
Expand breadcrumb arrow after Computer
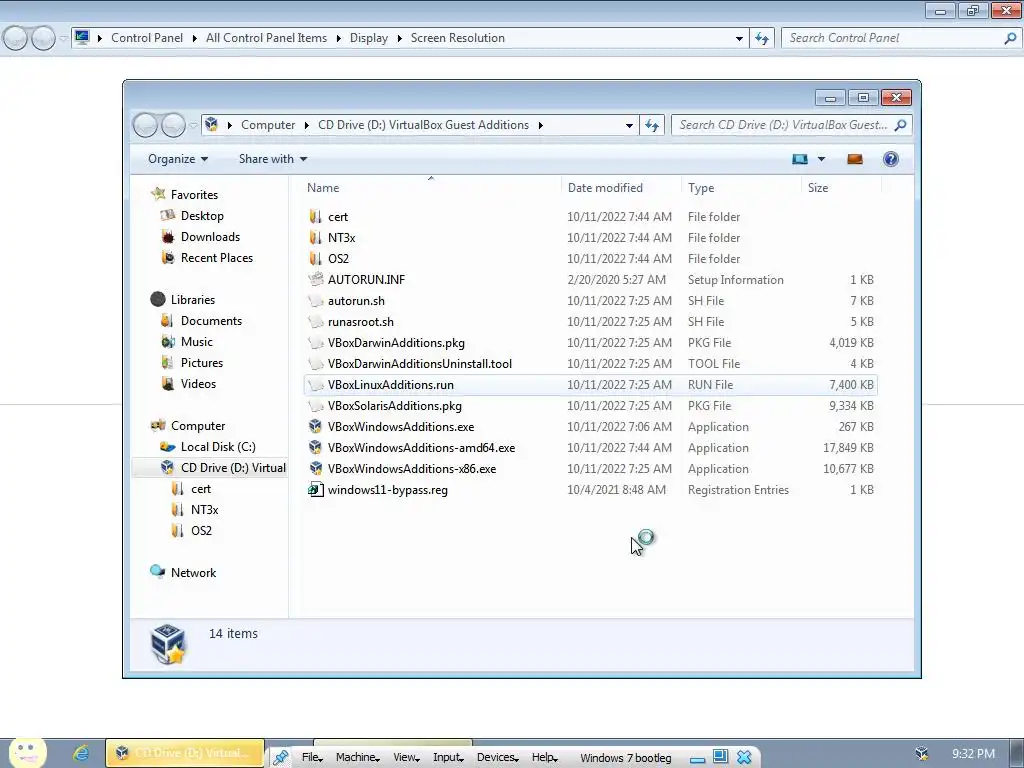(306, 125)
